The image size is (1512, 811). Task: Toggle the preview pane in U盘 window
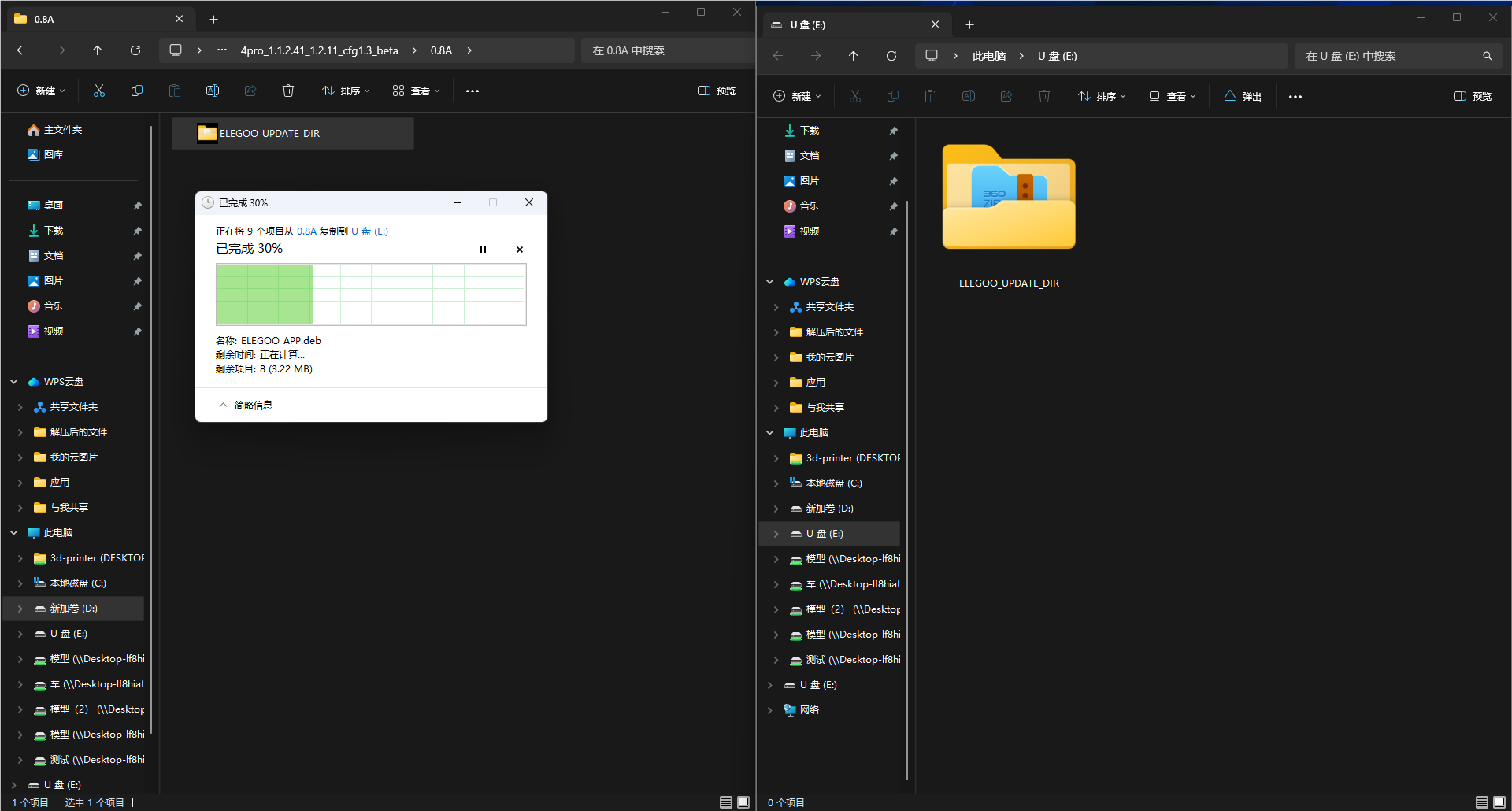1473,96
